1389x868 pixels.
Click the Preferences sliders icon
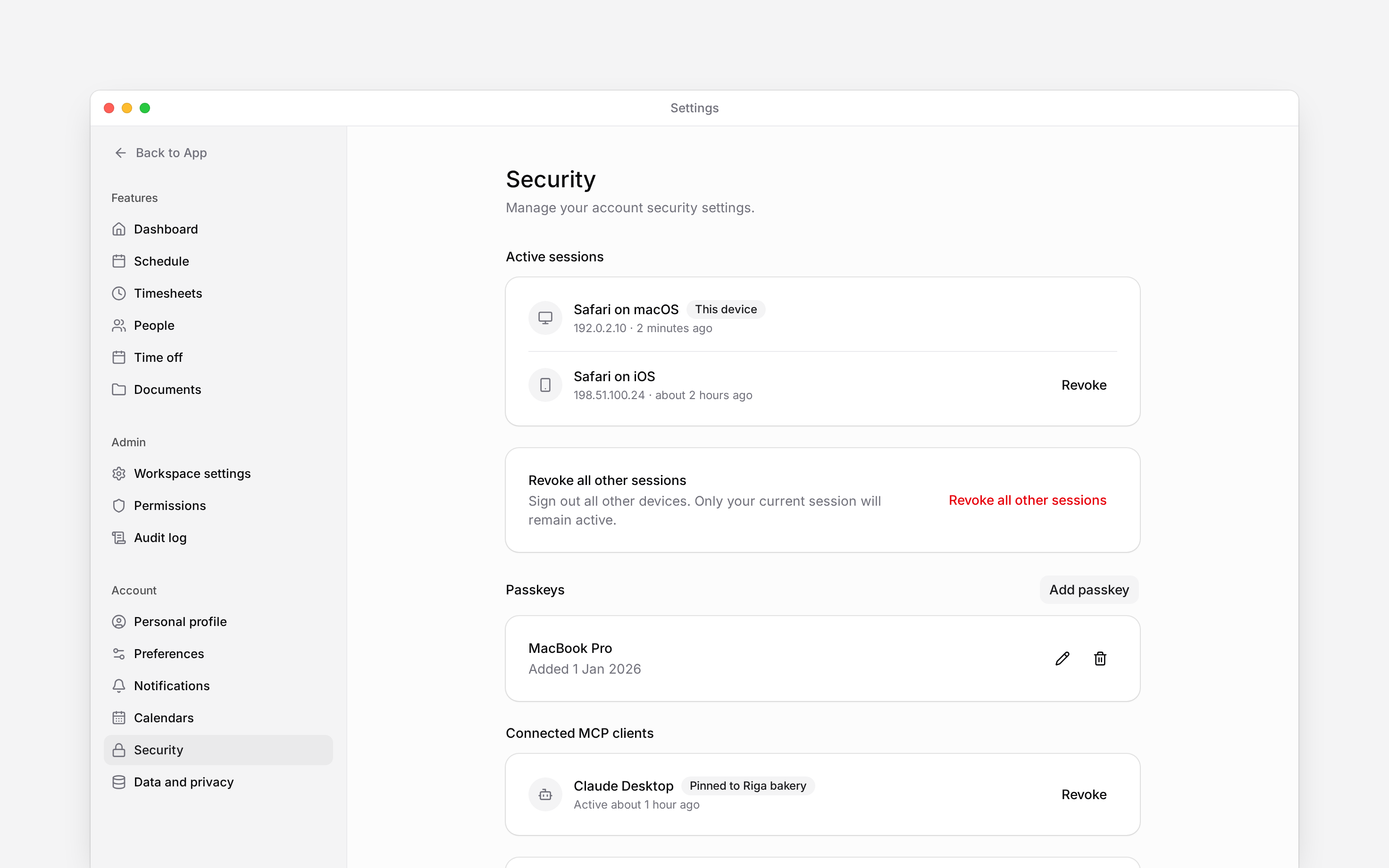coord(119,654)
